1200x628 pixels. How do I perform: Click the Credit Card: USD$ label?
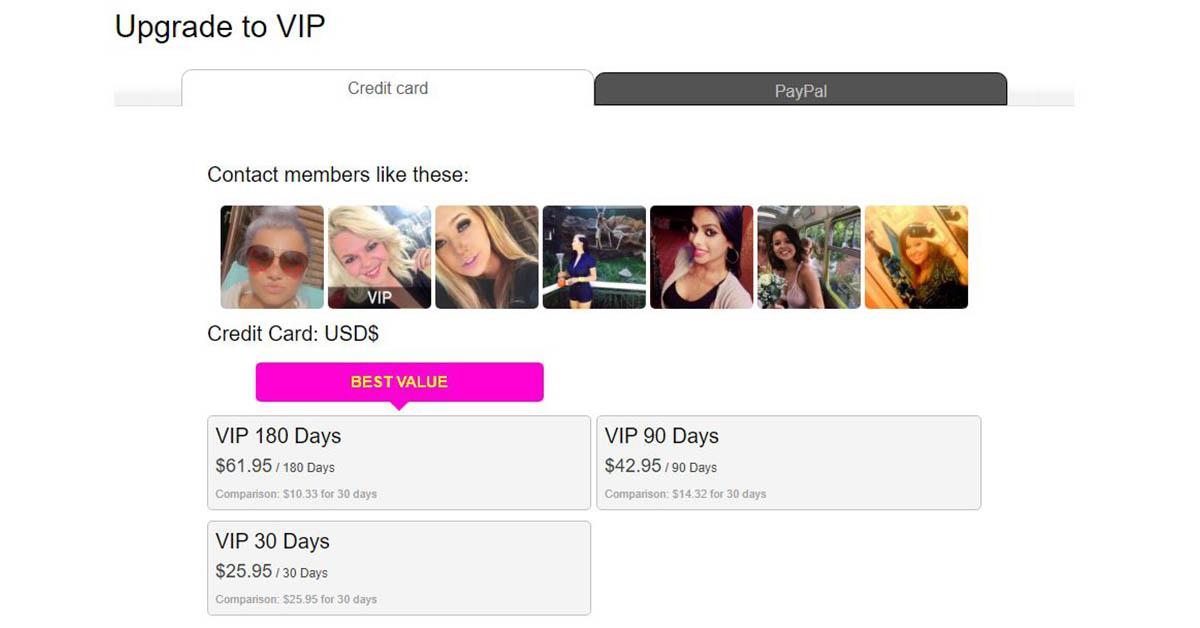(293, 334)
